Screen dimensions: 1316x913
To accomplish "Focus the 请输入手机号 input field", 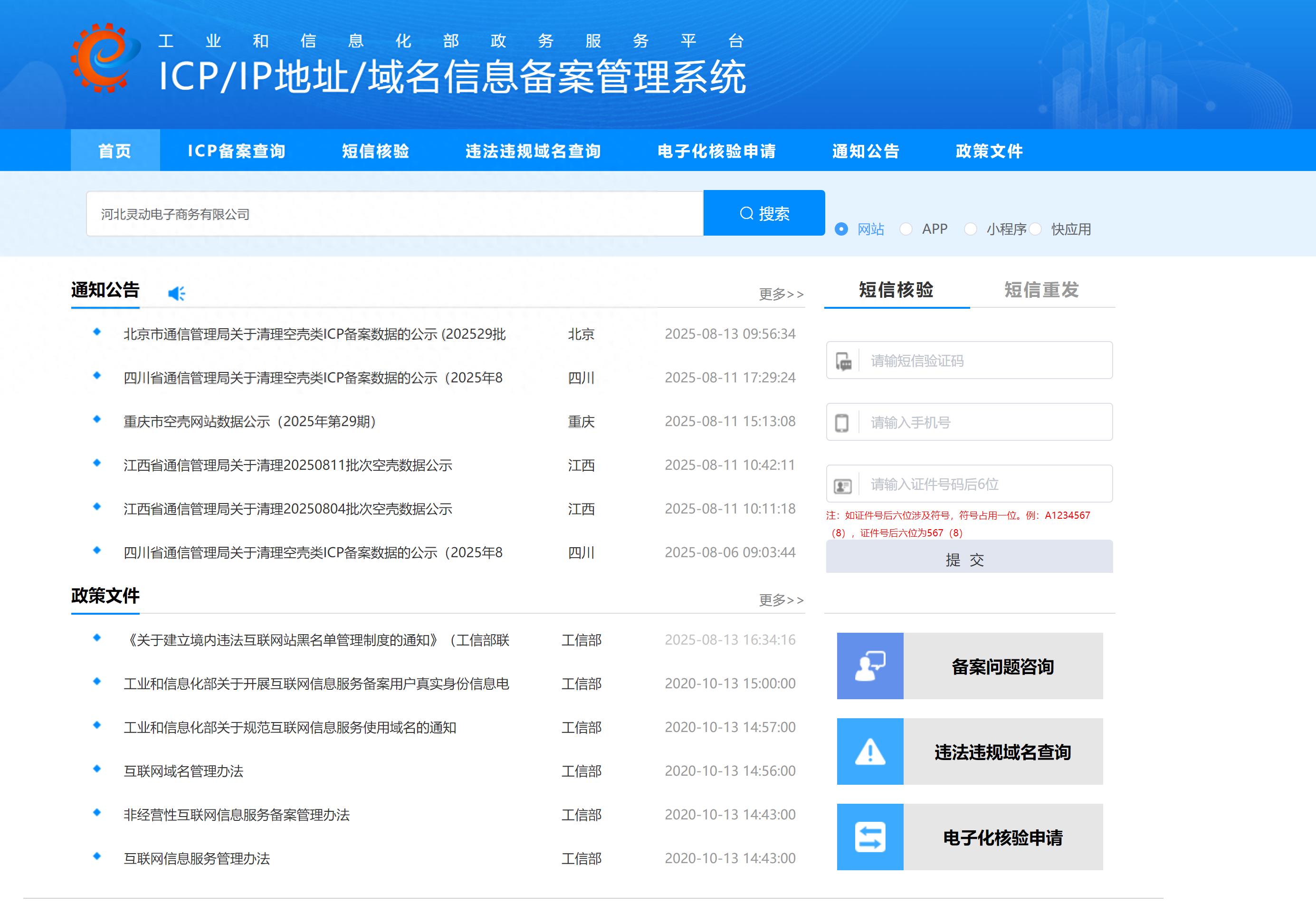I will click(984, 423).
